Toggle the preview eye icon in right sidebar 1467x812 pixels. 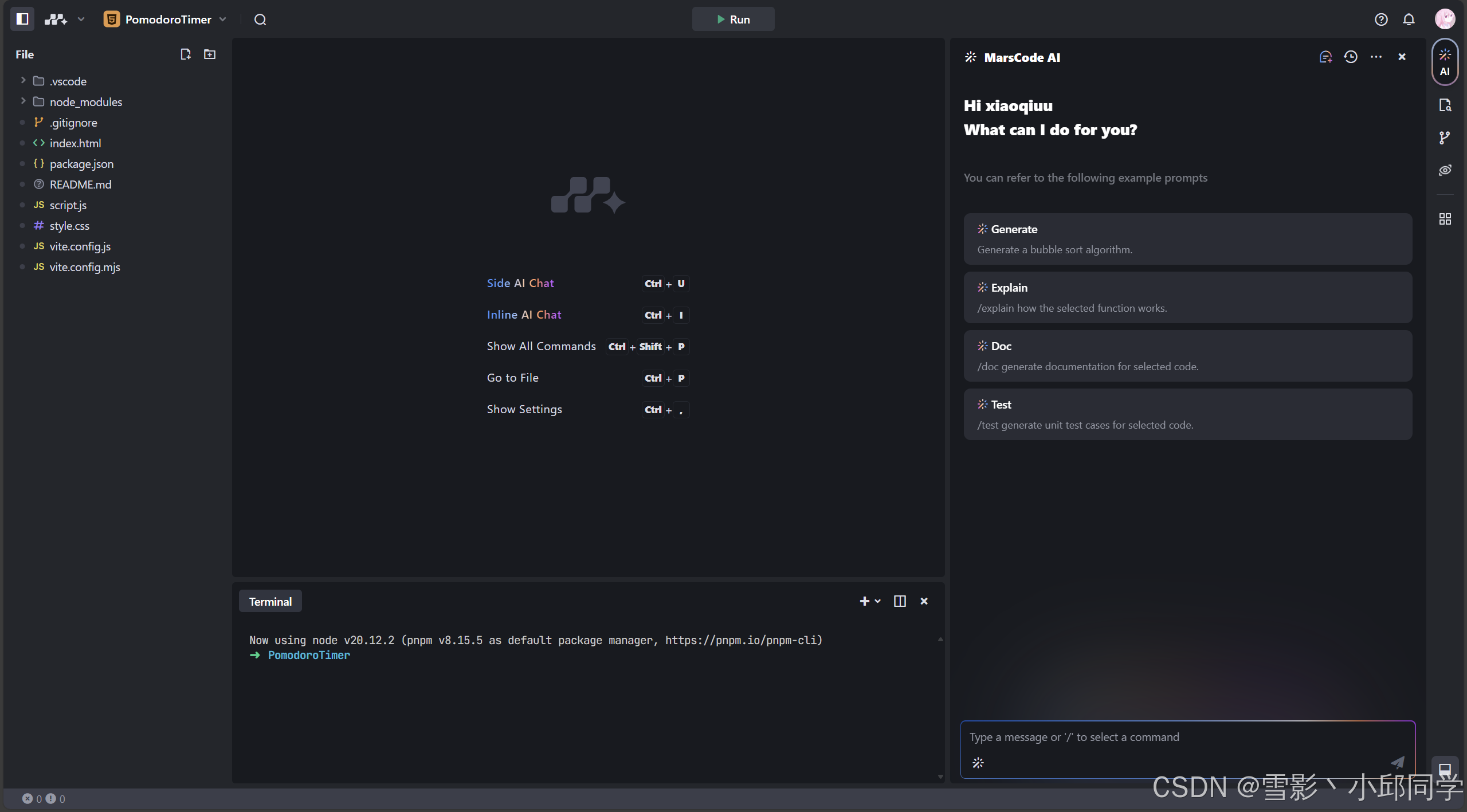tap(1445, 170)
